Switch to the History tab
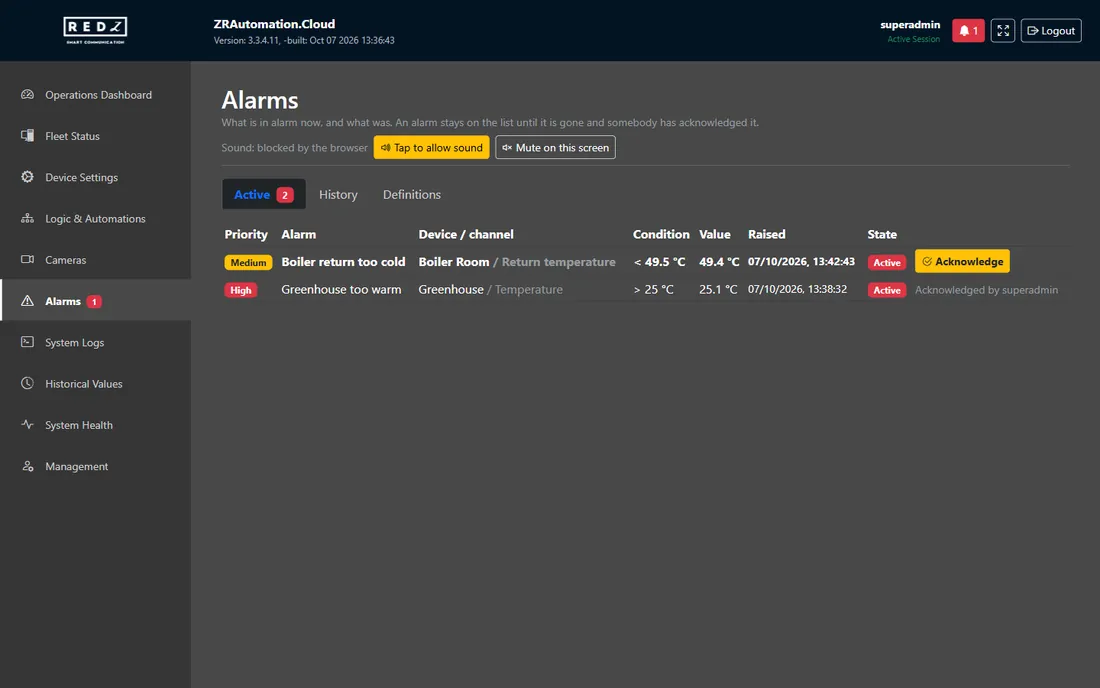This screenshot has width=1100, height=688. 338,194
